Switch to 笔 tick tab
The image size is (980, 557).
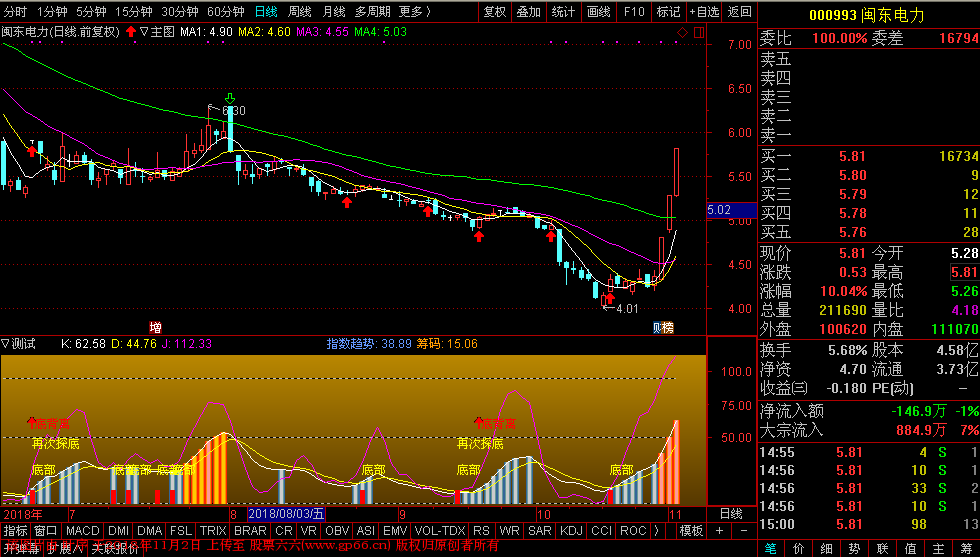coord(771,549)
